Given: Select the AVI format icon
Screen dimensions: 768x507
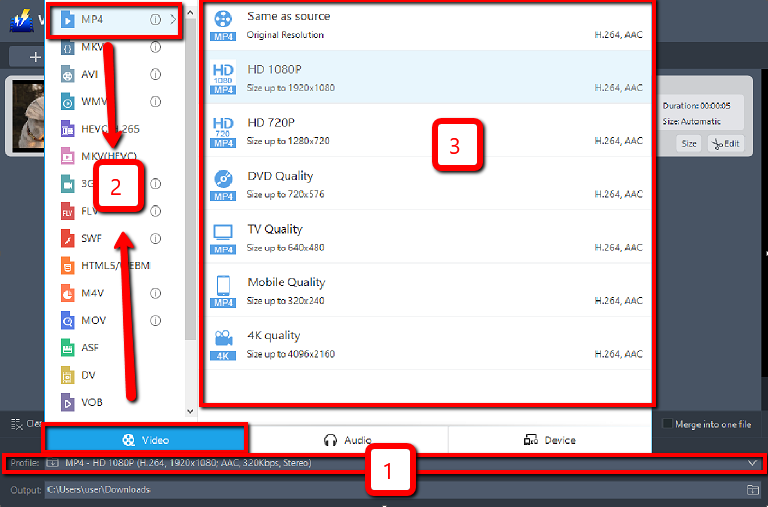Looking at the screenshot, I should 67,74.
